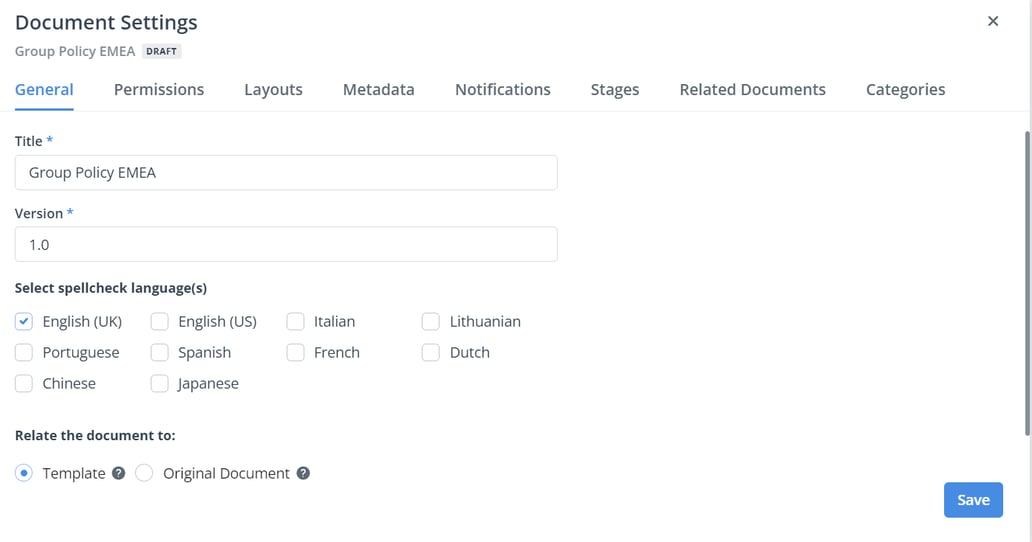
Task: View the Stages tab
Action: [x=615, y=89]
